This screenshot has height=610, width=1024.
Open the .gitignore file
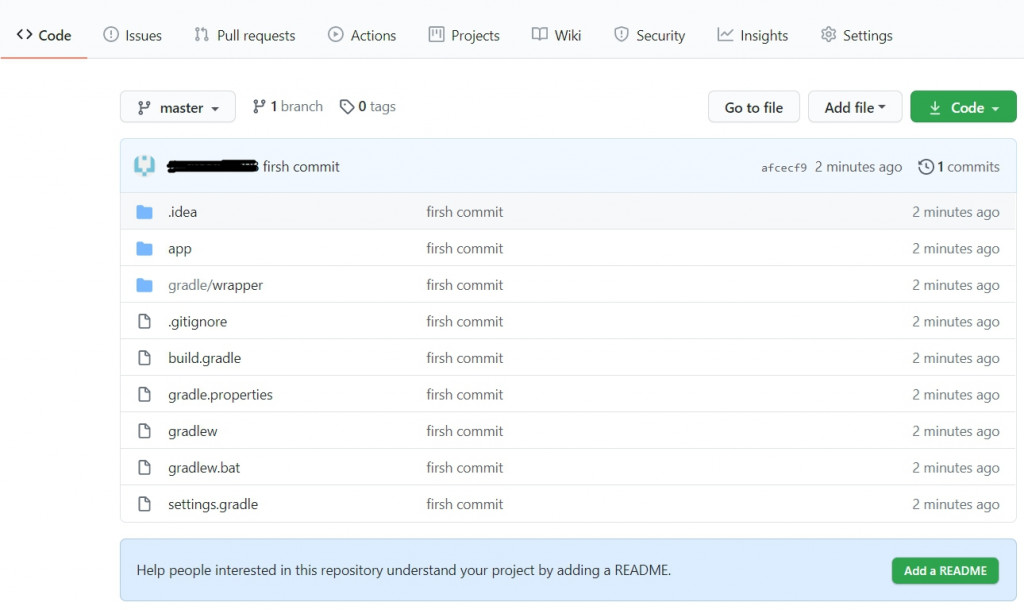point(197,322)
